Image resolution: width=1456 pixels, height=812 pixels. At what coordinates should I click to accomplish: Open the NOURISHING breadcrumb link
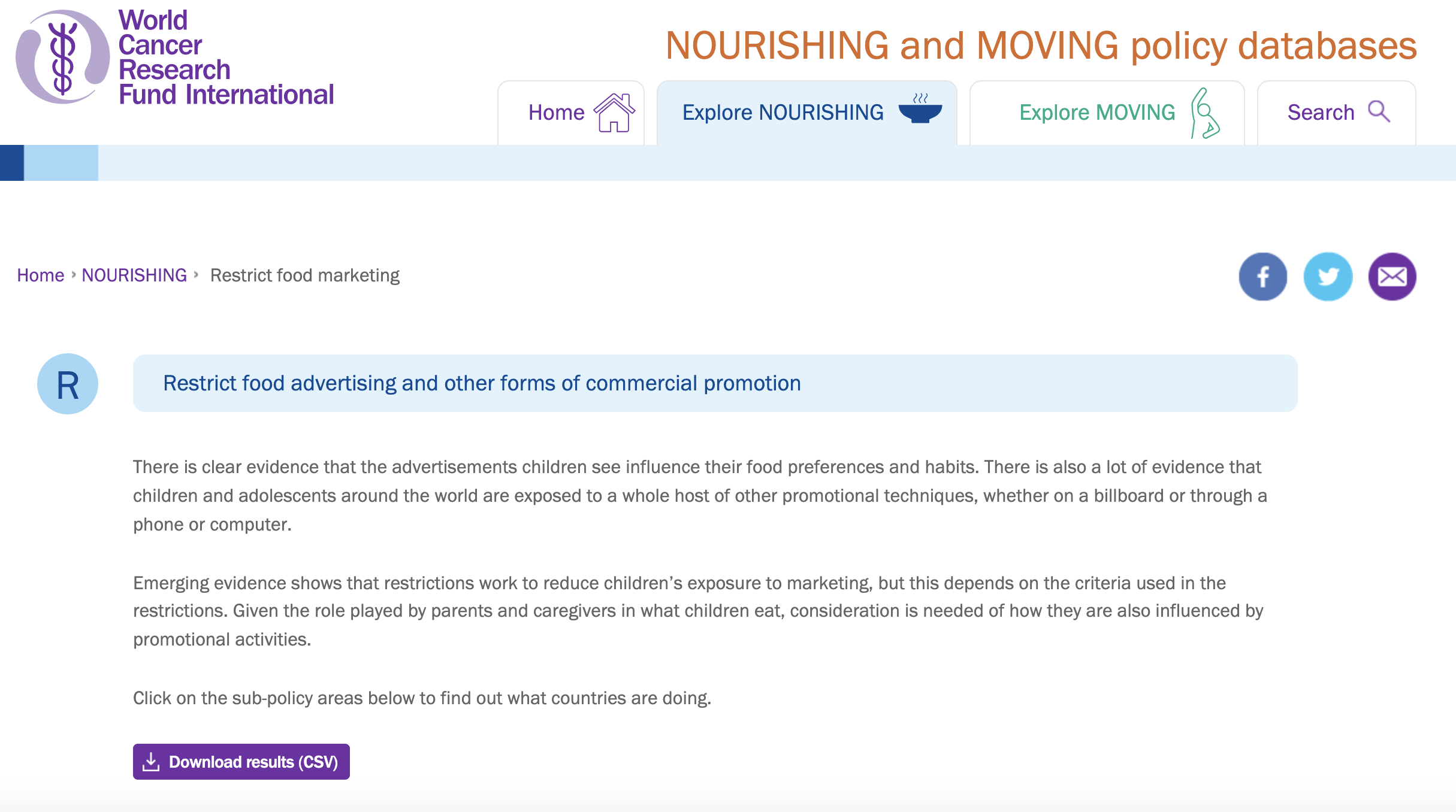[134, 275]
